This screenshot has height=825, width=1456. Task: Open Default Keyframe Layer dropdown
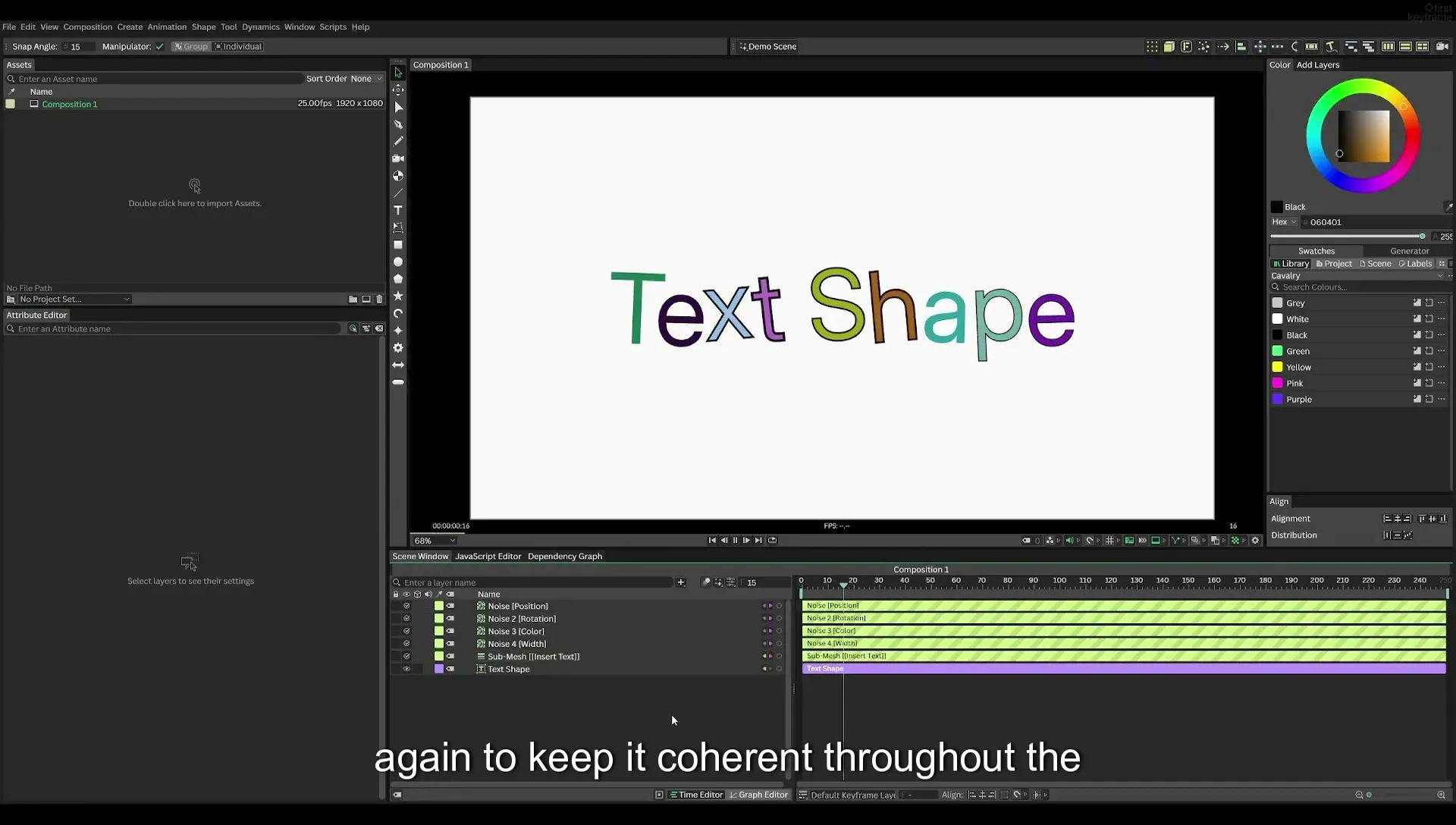tap(854, 795)
